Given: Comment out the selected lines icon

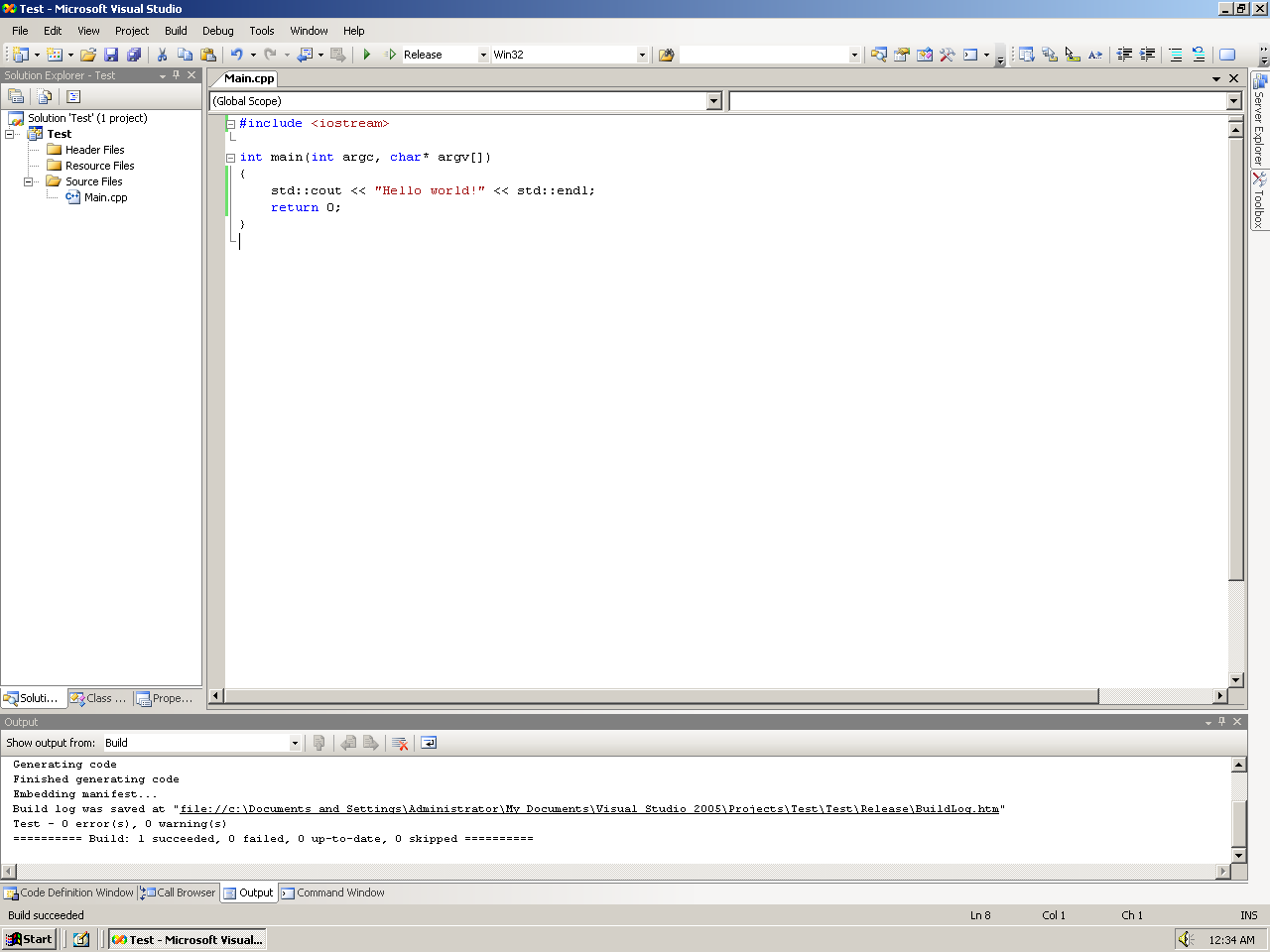Looking at the screenshot, I should point(1176,55).
